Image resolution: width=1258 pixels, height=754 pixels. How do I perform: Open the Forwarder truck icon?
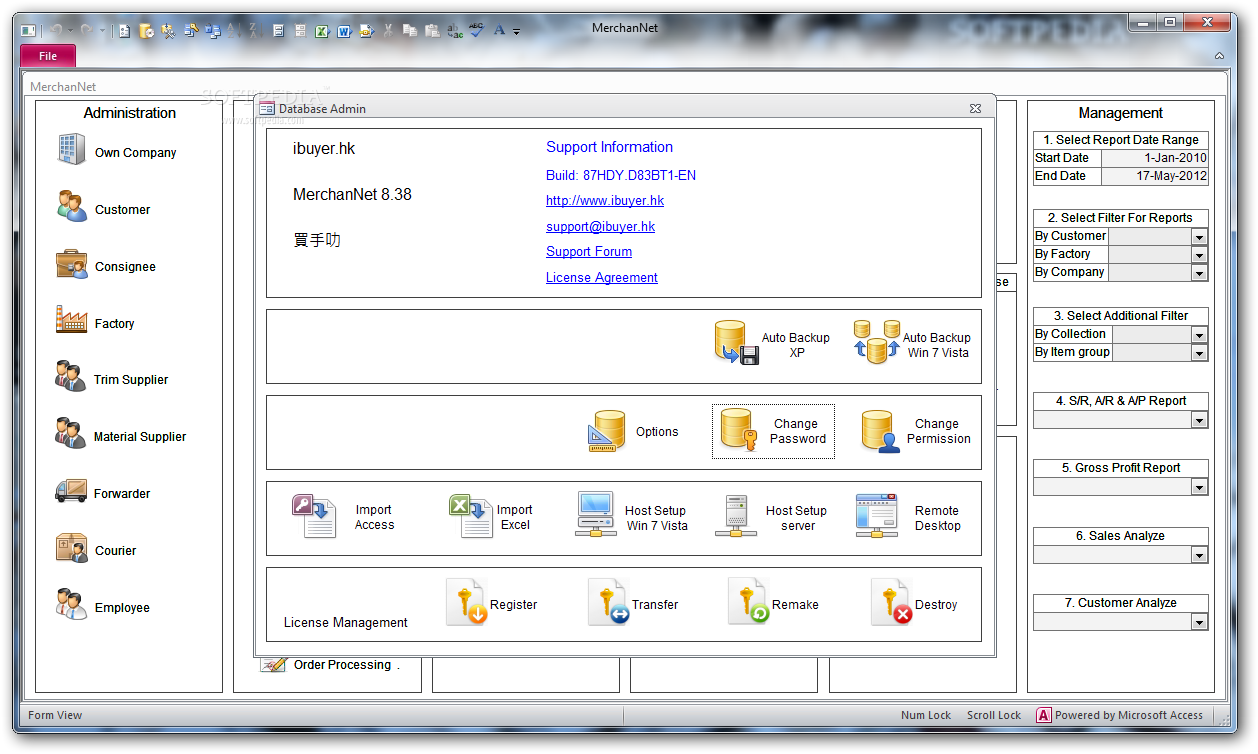(70, 491)
